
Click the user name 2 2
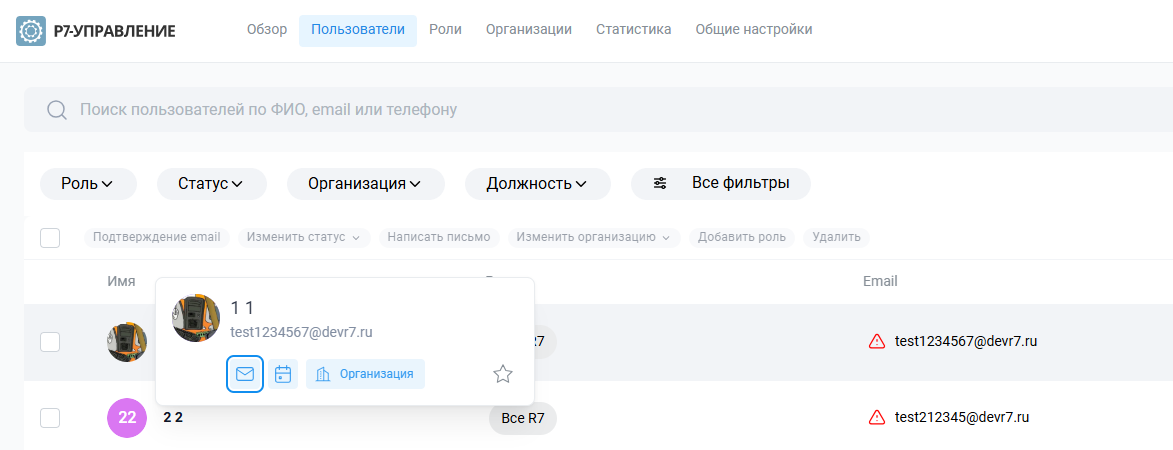tap(174, 417)
